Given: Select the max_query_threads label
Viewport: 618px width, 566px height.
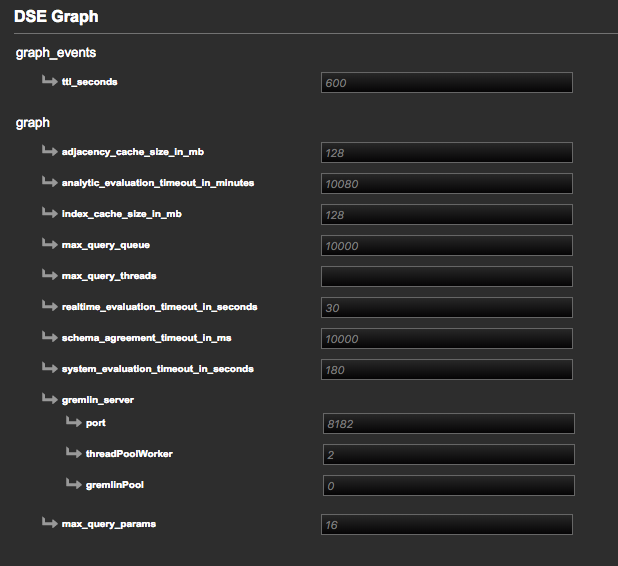Looking at the screenshot, I should tap(109, 276).
